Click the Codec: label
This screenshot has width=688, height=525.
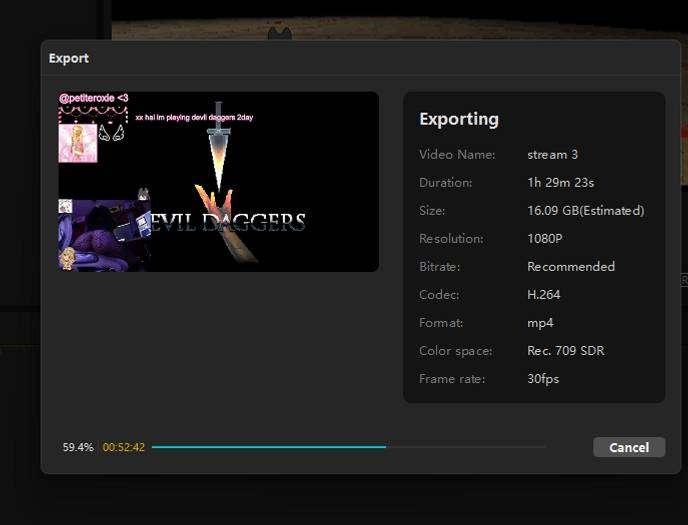pos(439,295)
